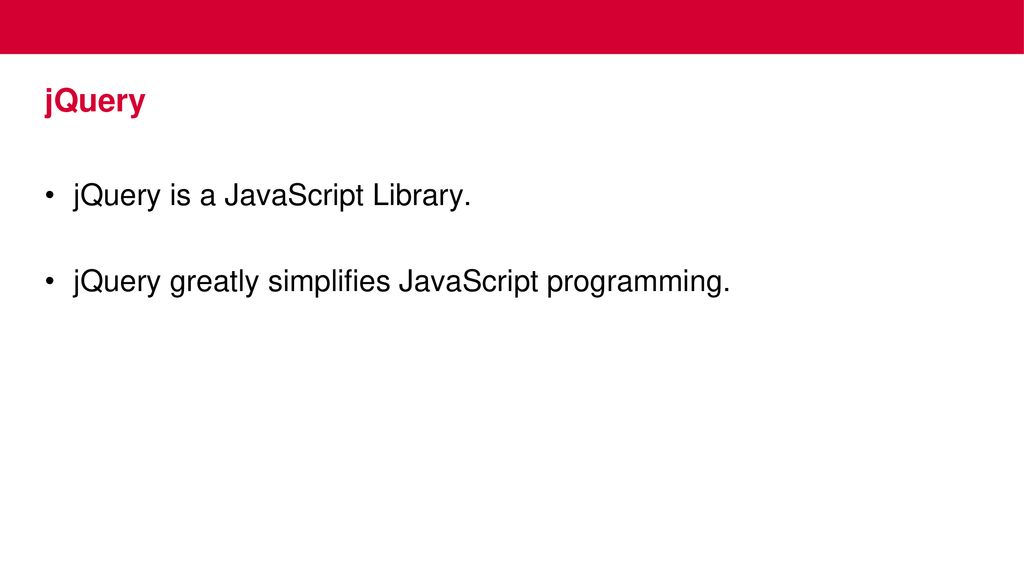This screenshot has height=576, width=1024.
Task: Click the letter "a" before JavaScript Library
Action: click(208, 197)
